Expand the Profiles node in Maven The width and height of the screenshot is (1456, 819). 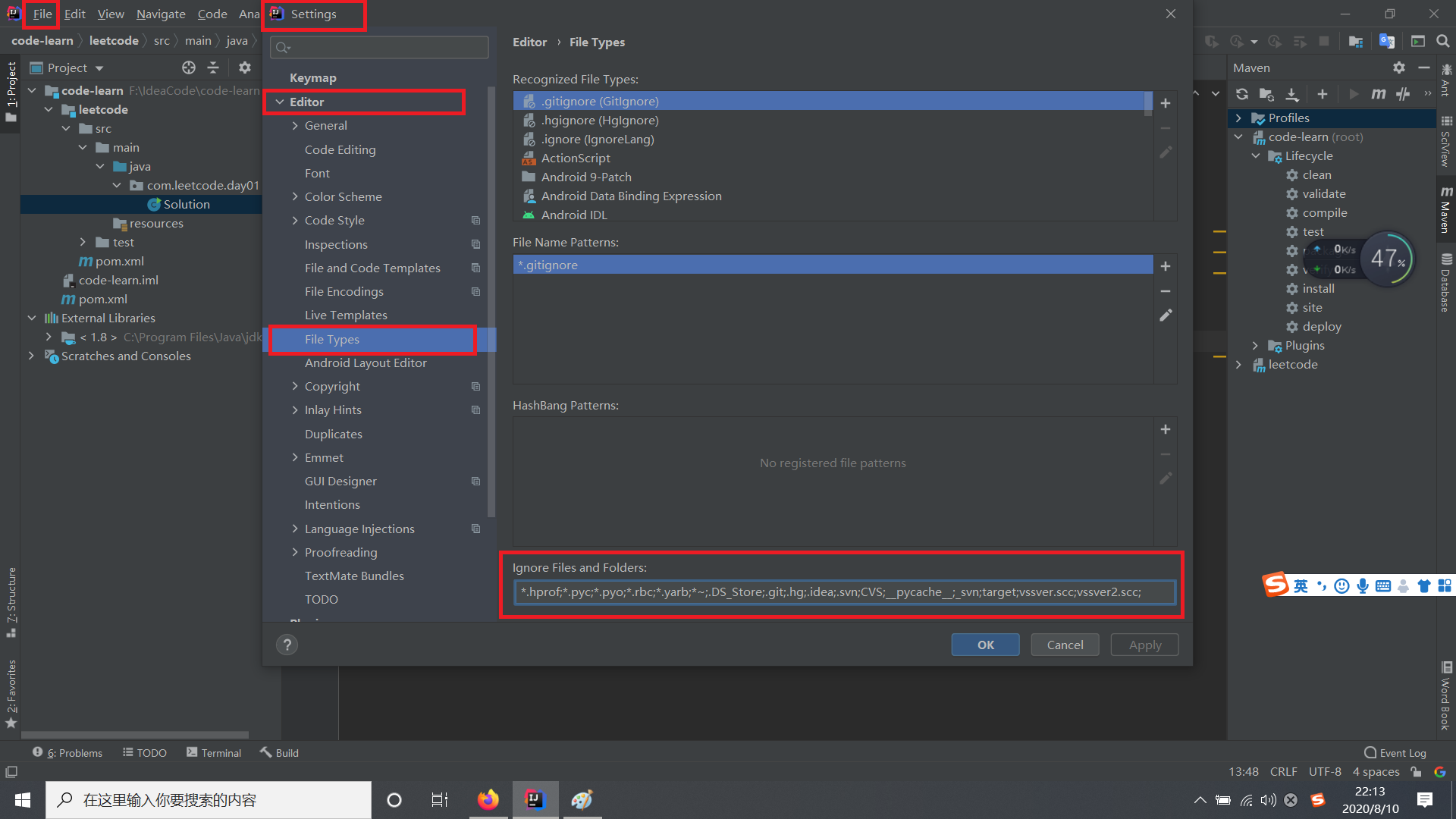1238,118
